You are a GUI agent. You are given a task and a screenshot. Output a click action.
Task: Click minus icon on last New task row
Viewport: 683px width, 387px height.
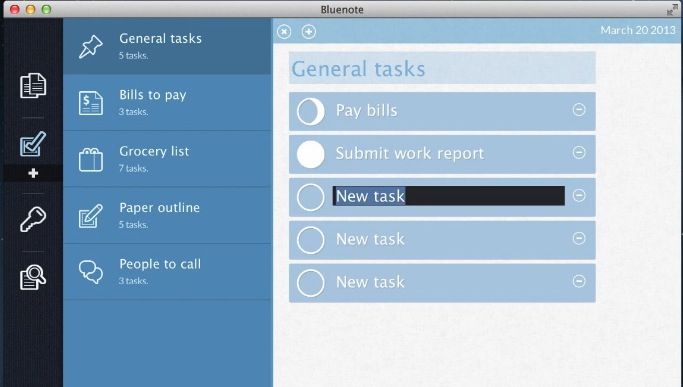579,282
